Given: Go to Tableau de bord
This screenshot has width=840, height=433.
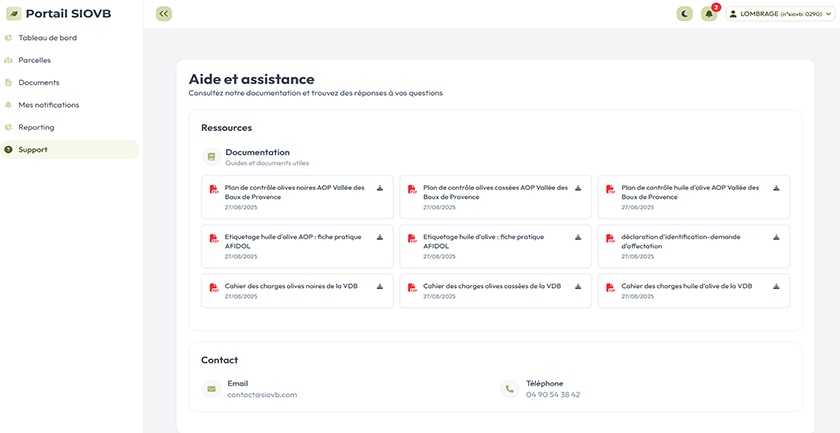Looking at the screenshot, I should (47, 38).
